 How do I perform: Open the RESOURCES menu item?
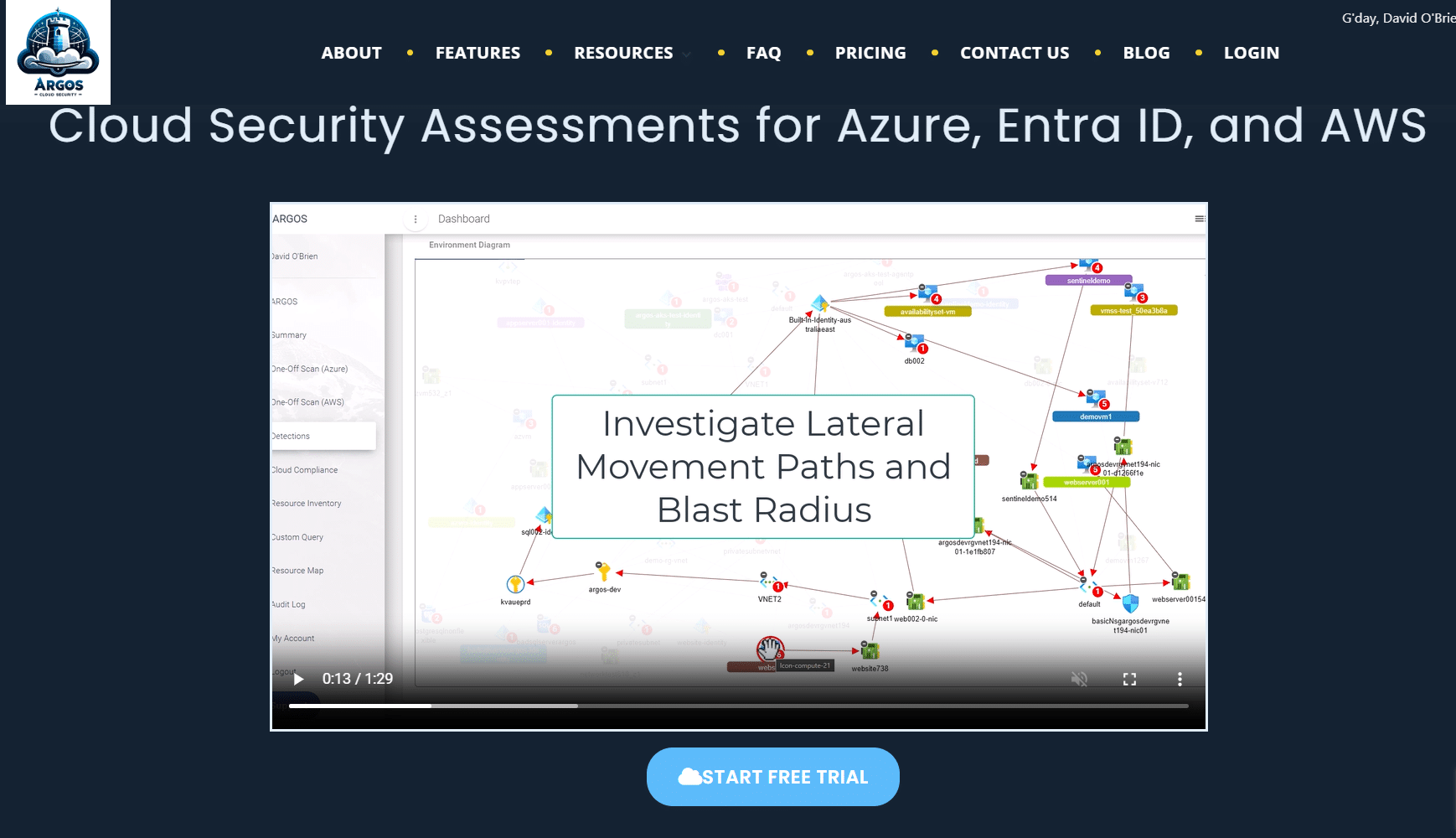(x=623, y=53)
